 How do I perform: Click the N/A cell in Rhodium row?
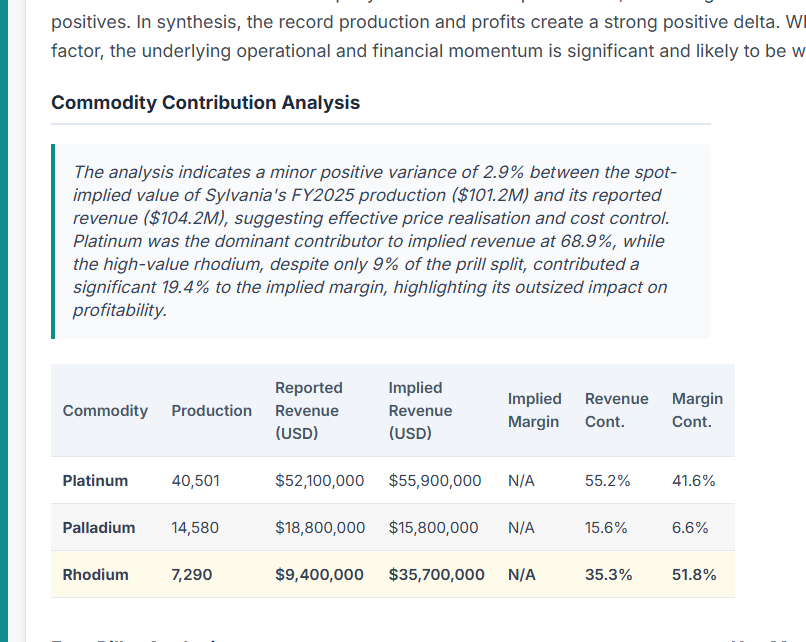click(x=522, y=575)
